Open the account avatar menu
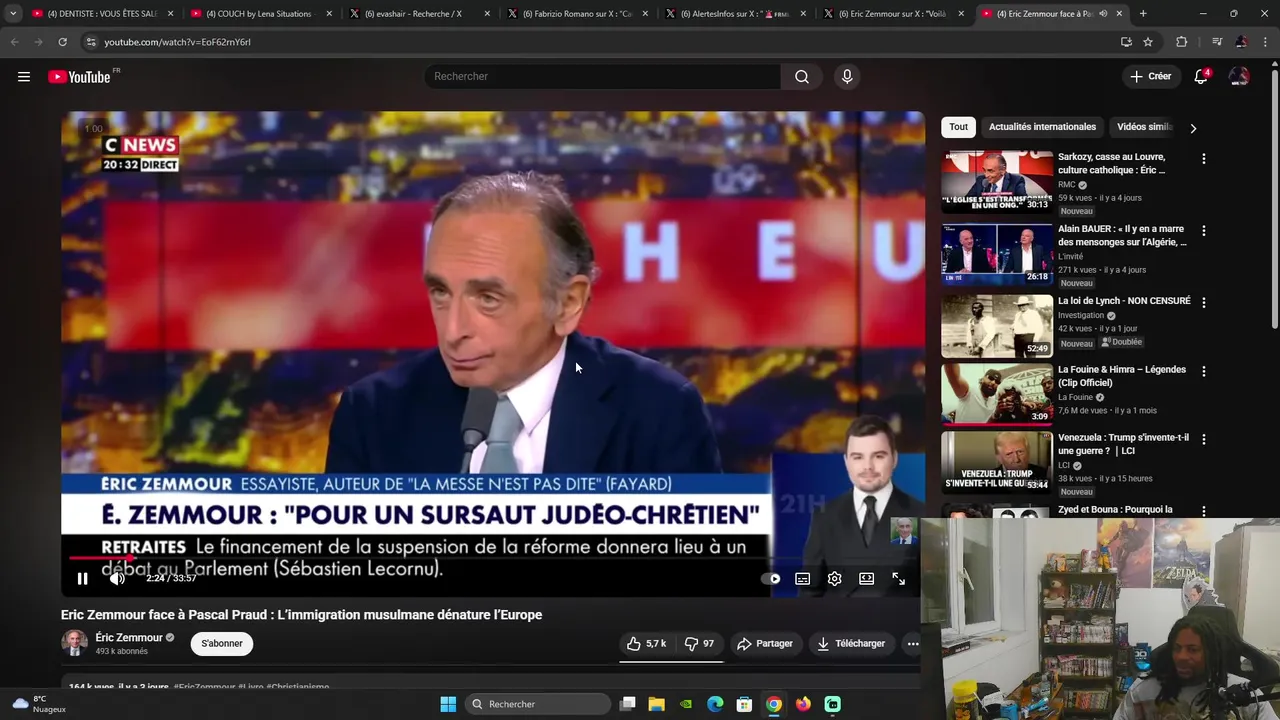This screenshot has width=1280, height=720. [1239, 77]
